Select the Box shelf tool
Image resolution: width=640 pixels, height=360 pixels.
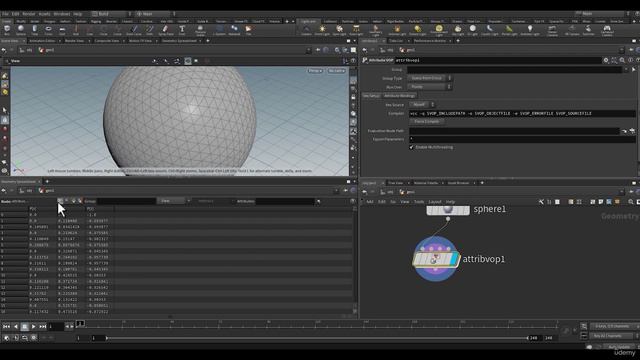[7, 30]
